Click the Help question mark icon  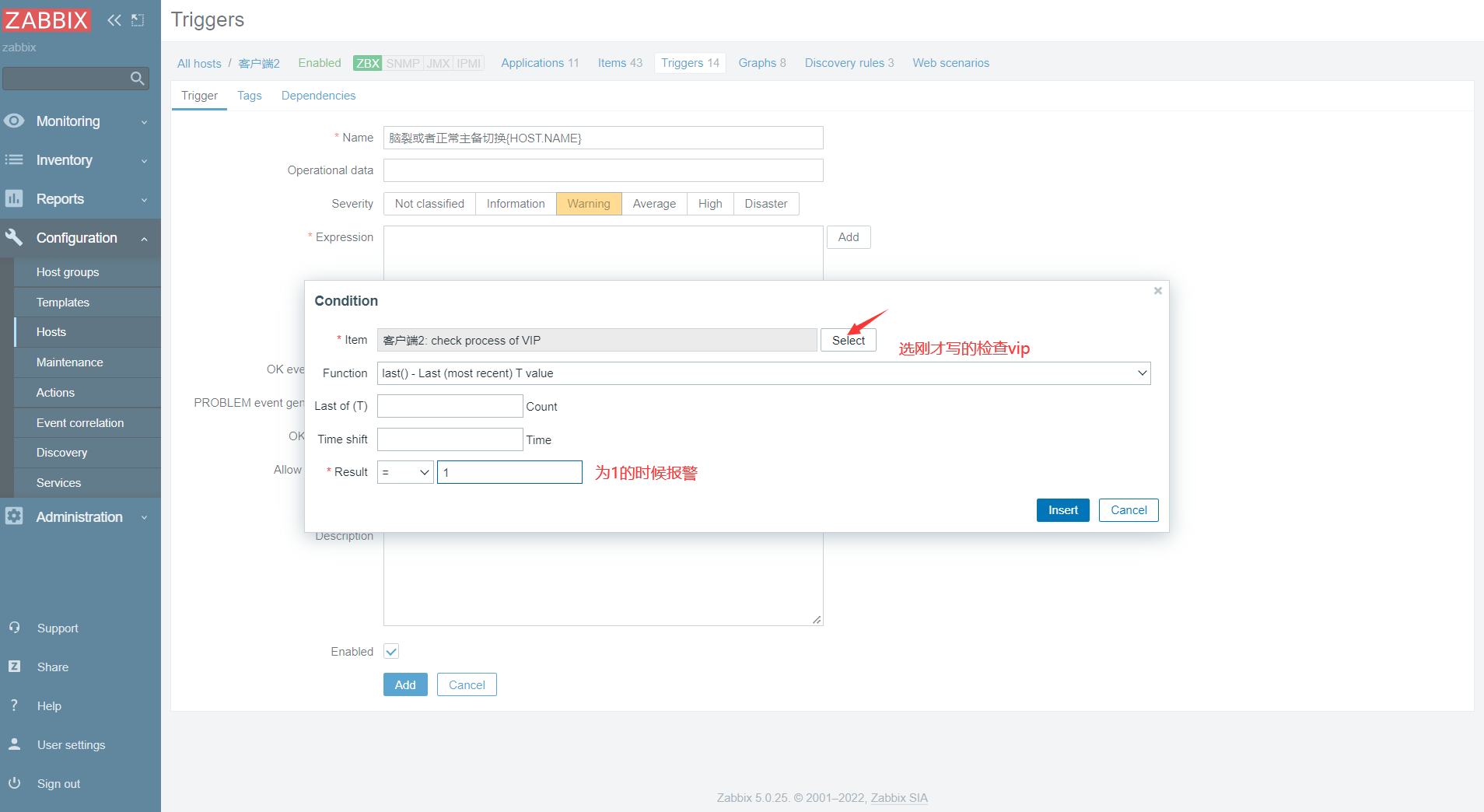click(x=14, y=705)
